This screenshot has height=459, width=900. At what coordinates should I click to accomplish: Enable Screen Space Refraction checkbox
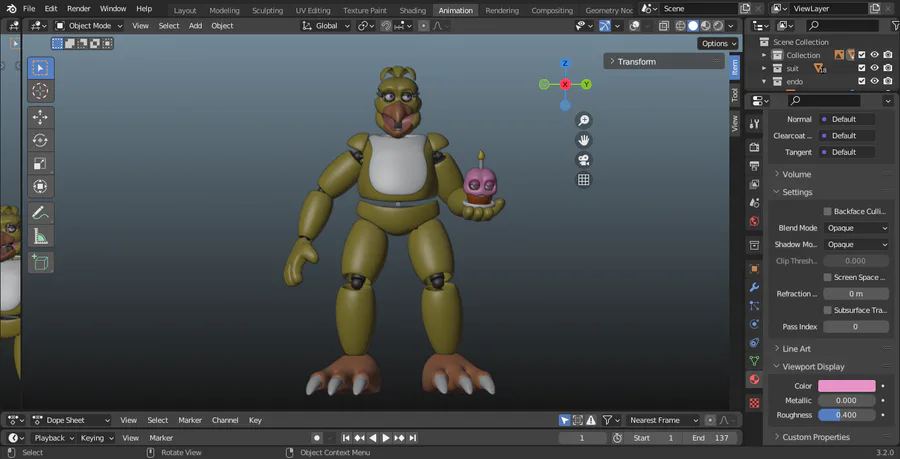tap(827, 277)
